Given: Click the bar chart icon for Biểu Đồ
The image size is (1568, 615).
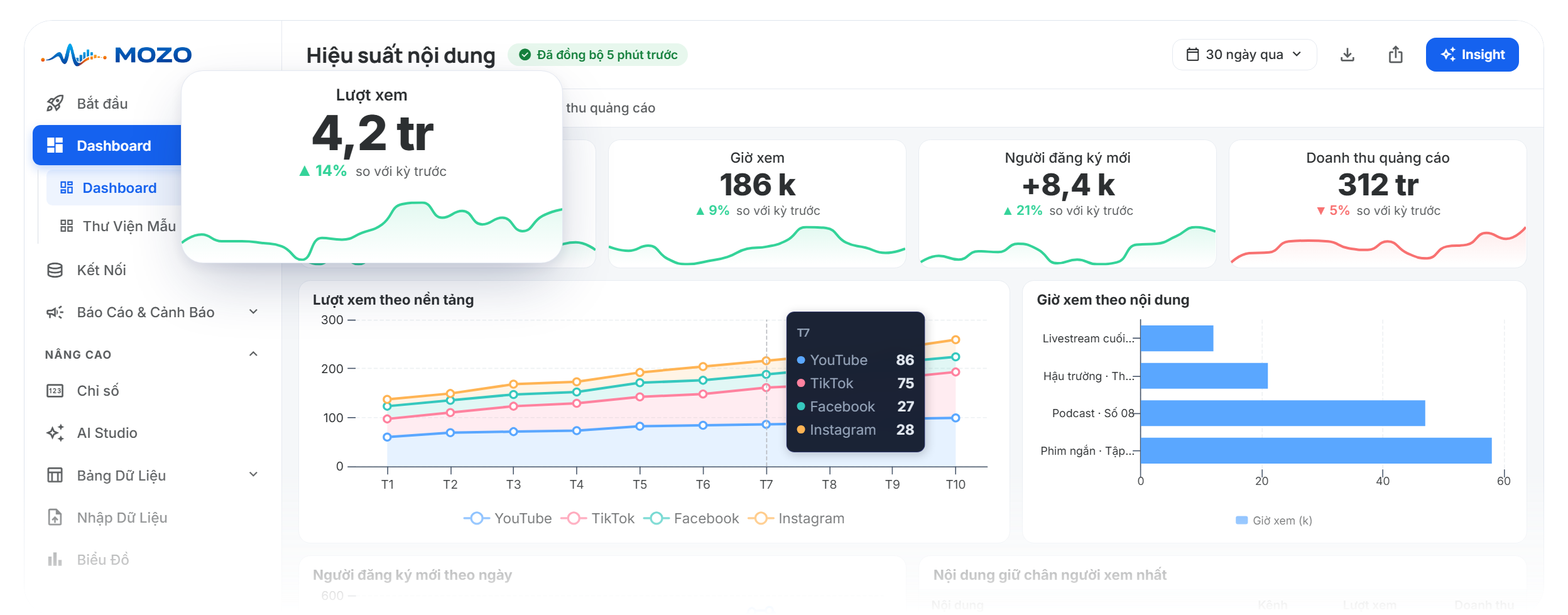Looking at the screenshot, I should [55, 559].
